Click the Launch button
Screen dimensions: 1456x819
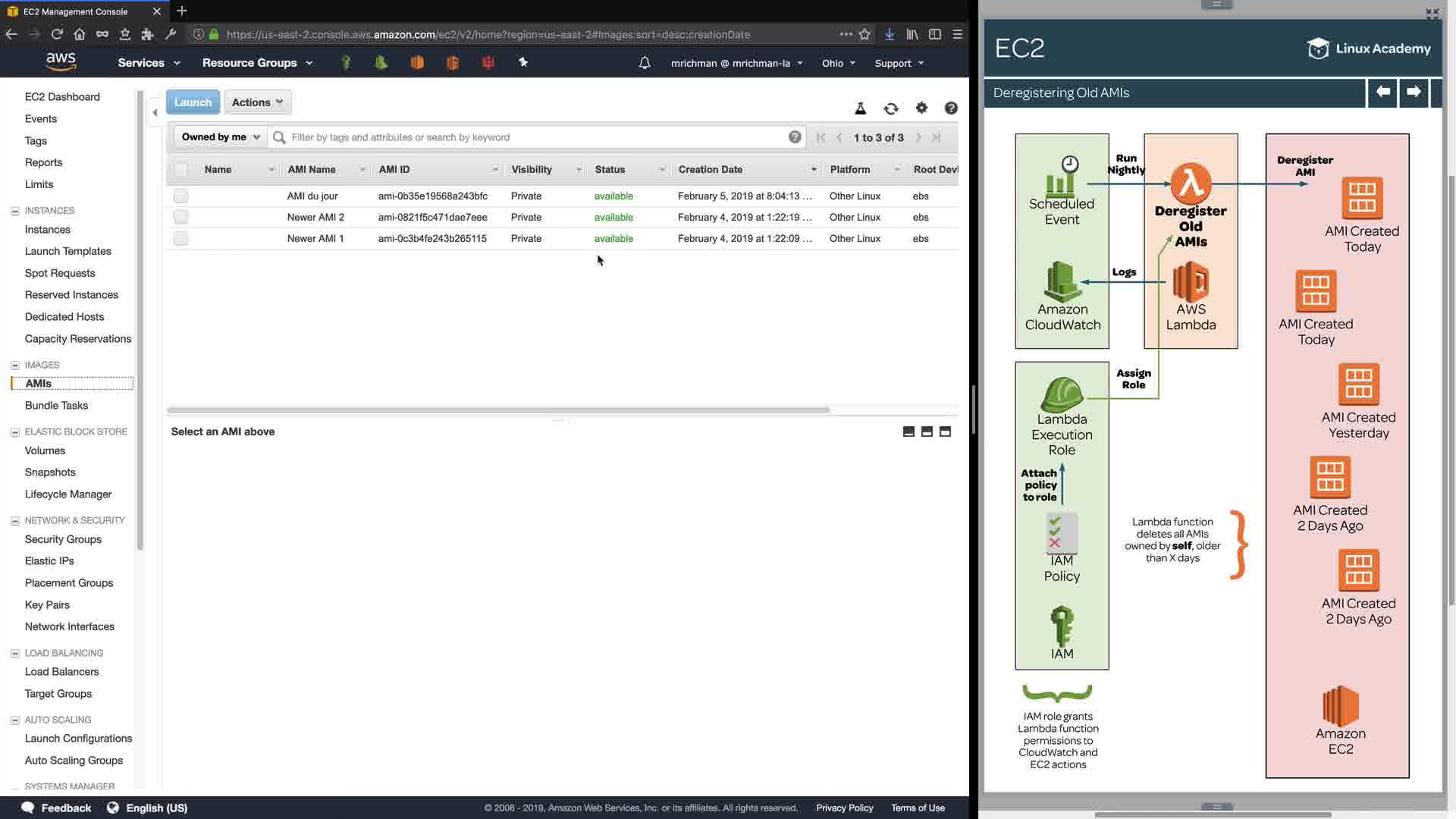(x=193, y=102)
